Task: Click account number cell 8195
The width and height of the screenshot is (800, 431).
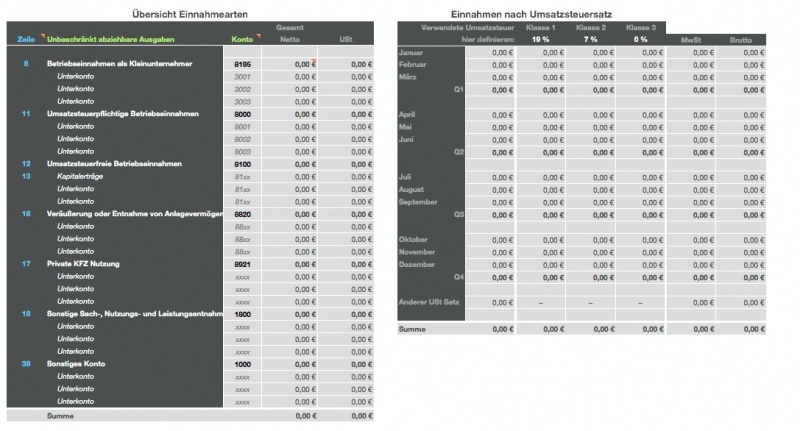Action: click(x=242, y=64)
